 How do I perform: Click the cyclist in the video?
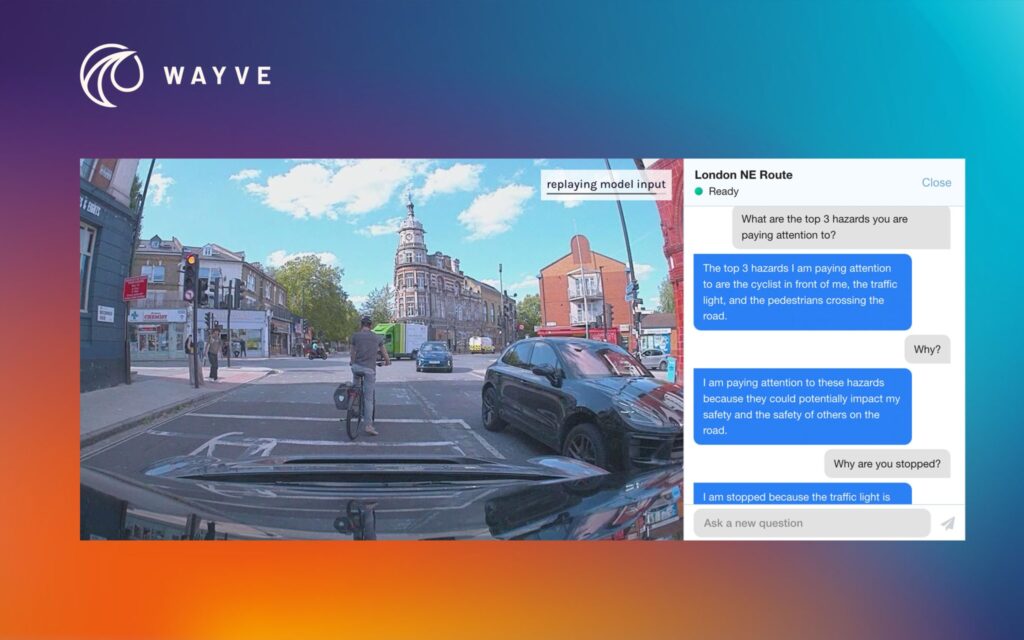click(x=366, y=375)
